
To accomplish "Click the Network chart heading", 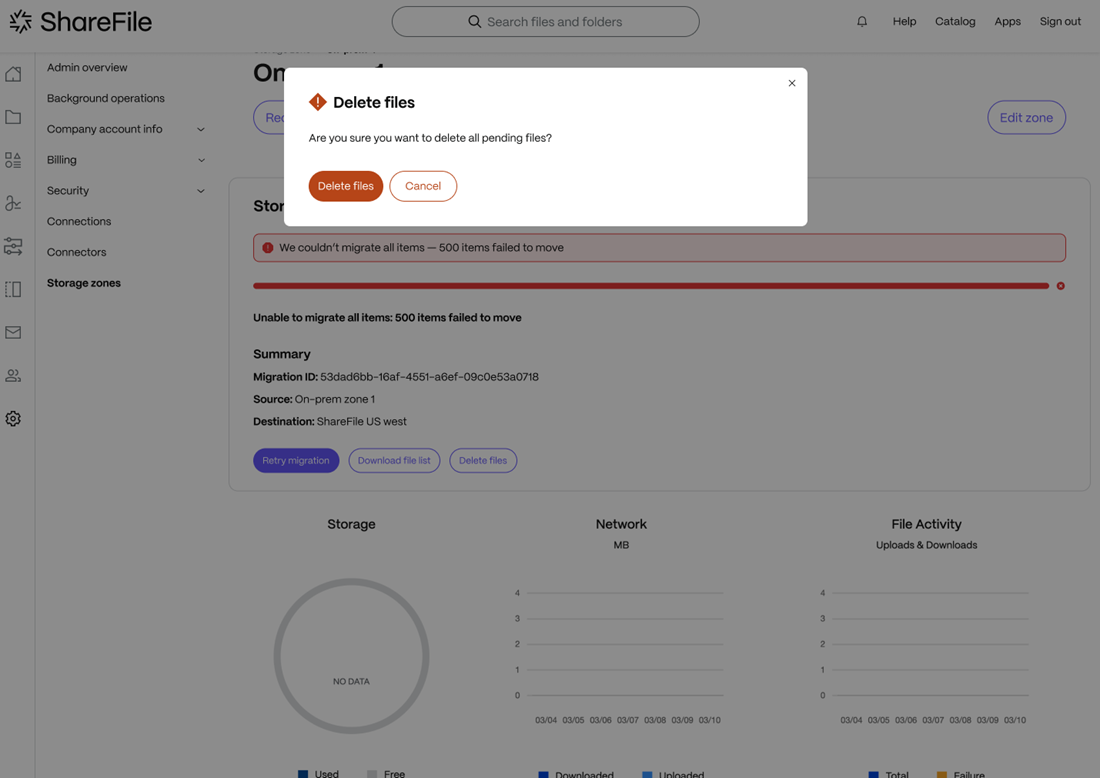I will [x=622, y=524].
